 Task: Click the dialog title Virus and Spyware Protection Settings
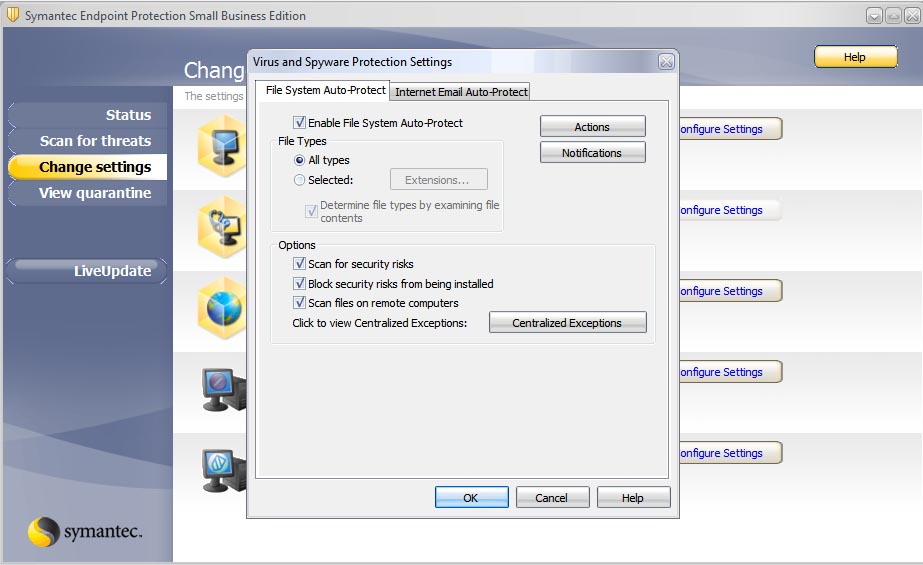coord(353,62)
